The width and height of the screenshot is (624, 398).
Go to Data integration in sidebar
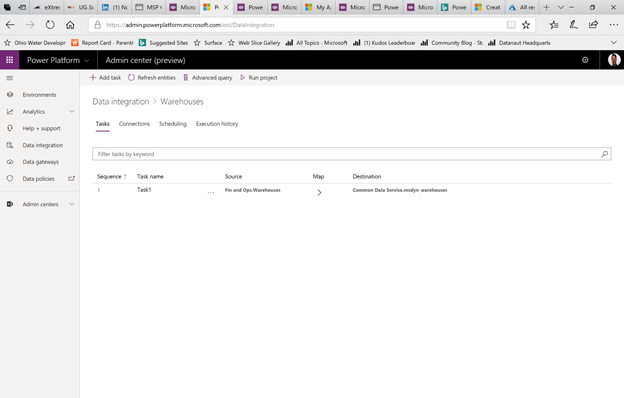43,145
